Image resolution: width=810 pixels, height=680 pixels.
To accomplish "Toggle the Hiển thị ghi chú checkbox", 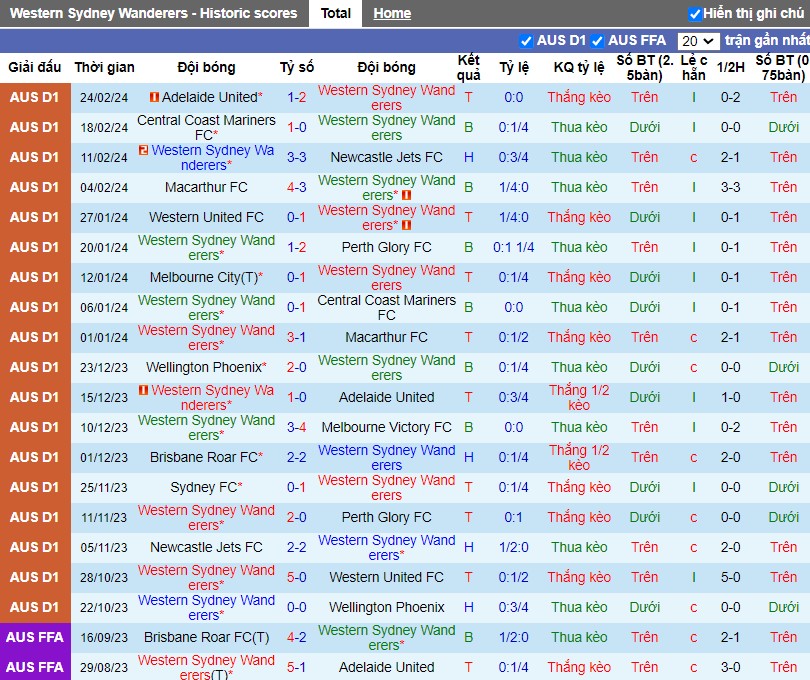I will tap(695, 14).
